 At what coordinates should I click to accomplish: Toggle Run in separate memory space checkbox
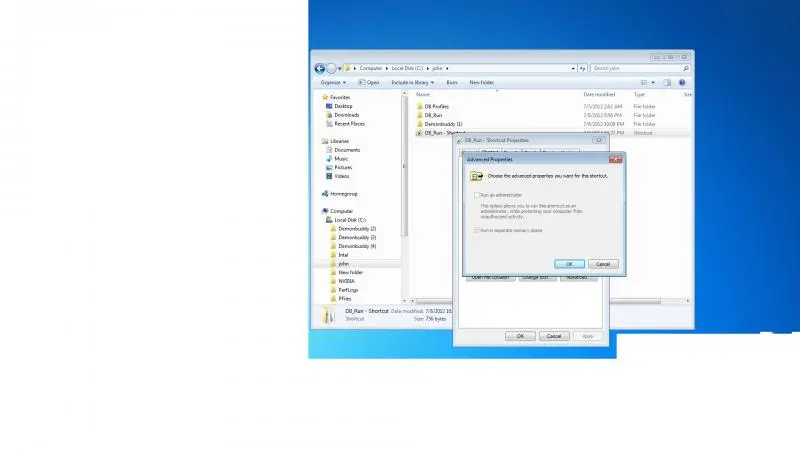pos(477,230)
